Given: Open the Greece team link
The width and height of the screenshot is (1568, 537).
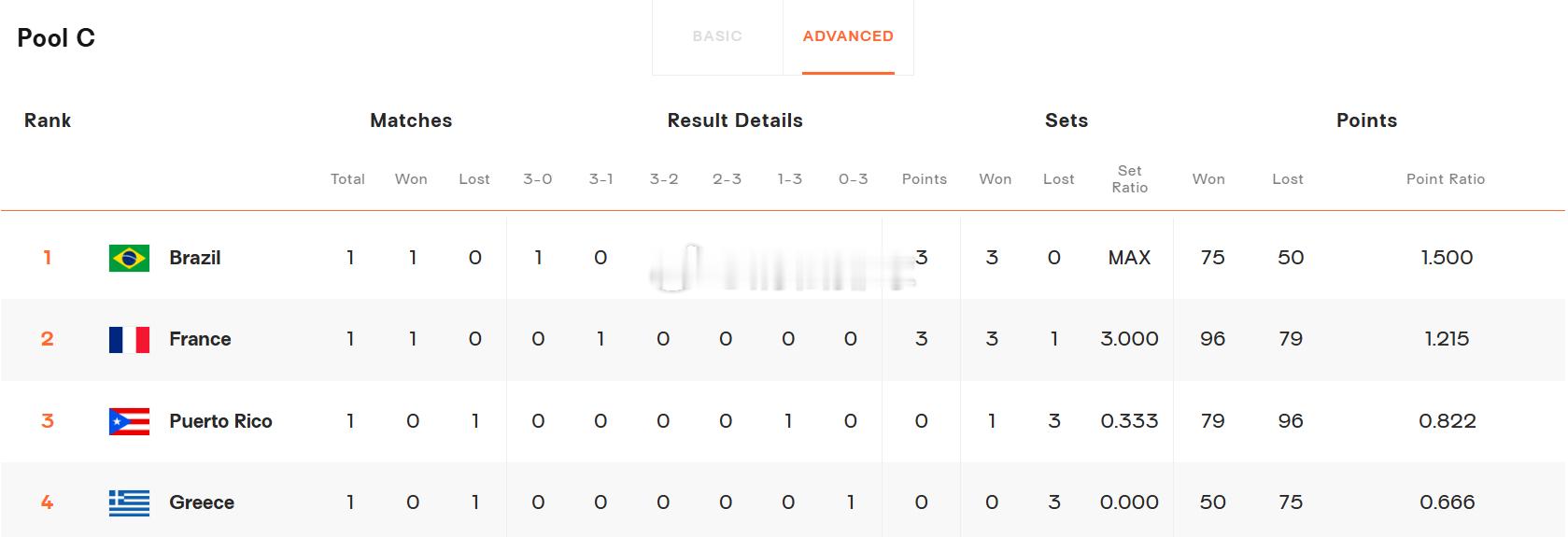Looking at the screenshot, I should coord(202,502).
